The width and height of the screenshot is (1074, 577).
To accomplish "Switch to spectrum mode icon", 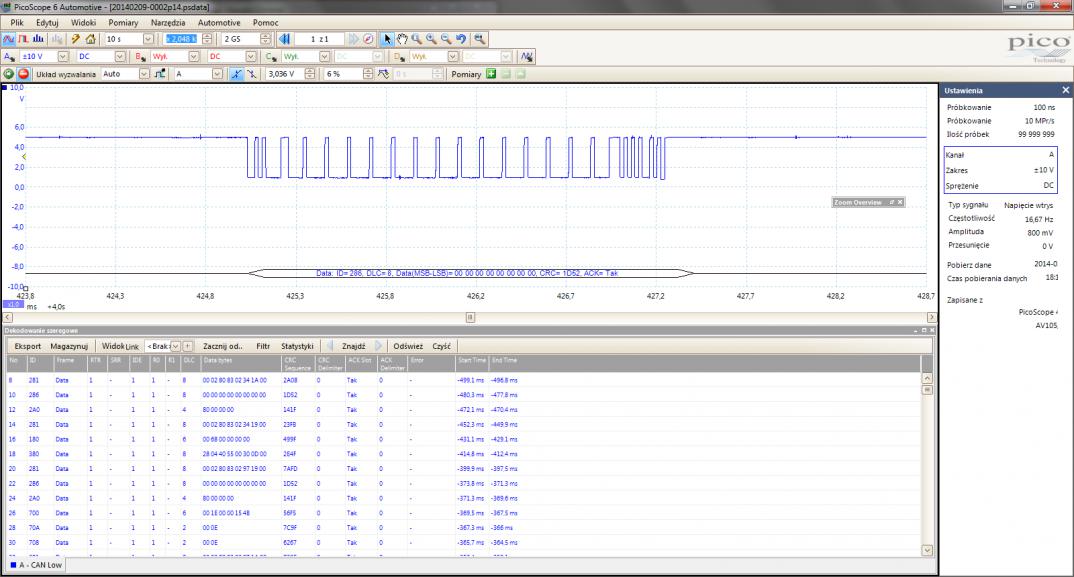I will 37,39.
